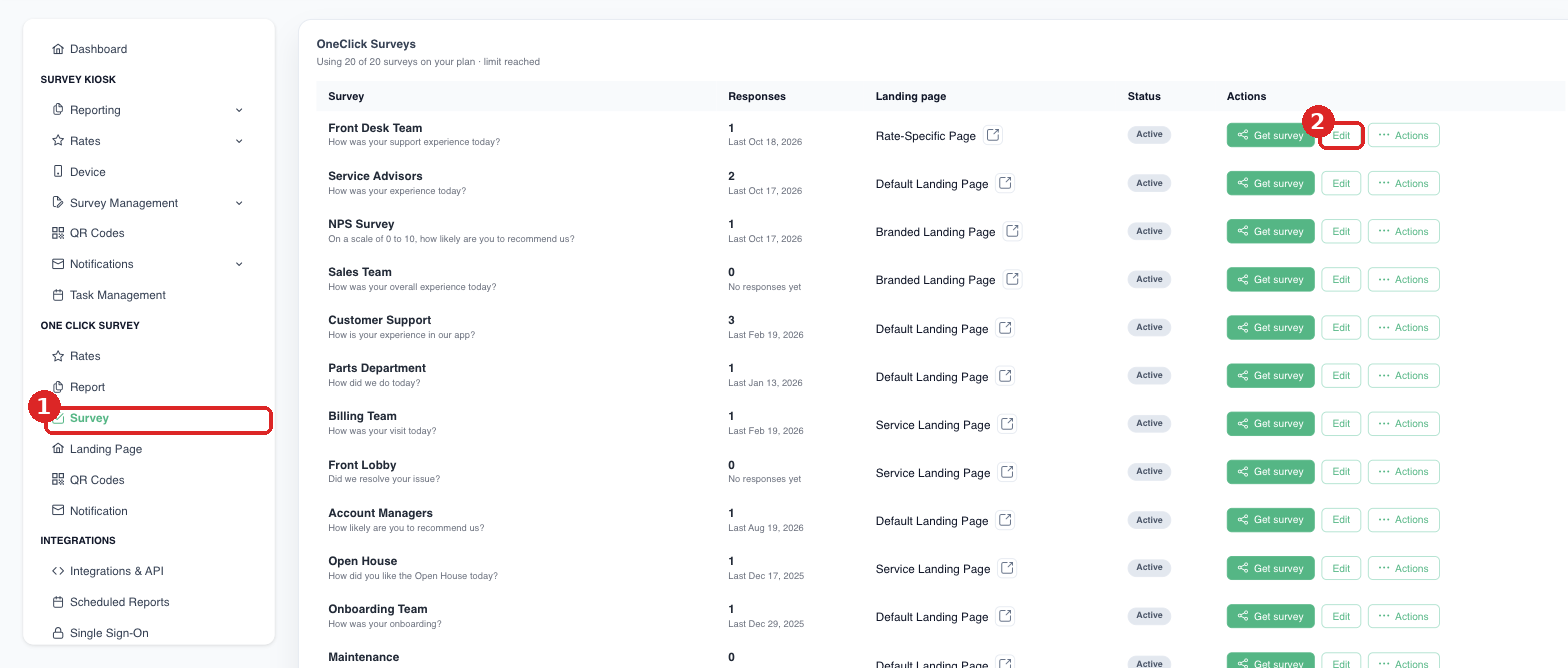Open landing page link icon for Parts Department
Screen dimensions: 1568x668
click(x=1006, y=376)
